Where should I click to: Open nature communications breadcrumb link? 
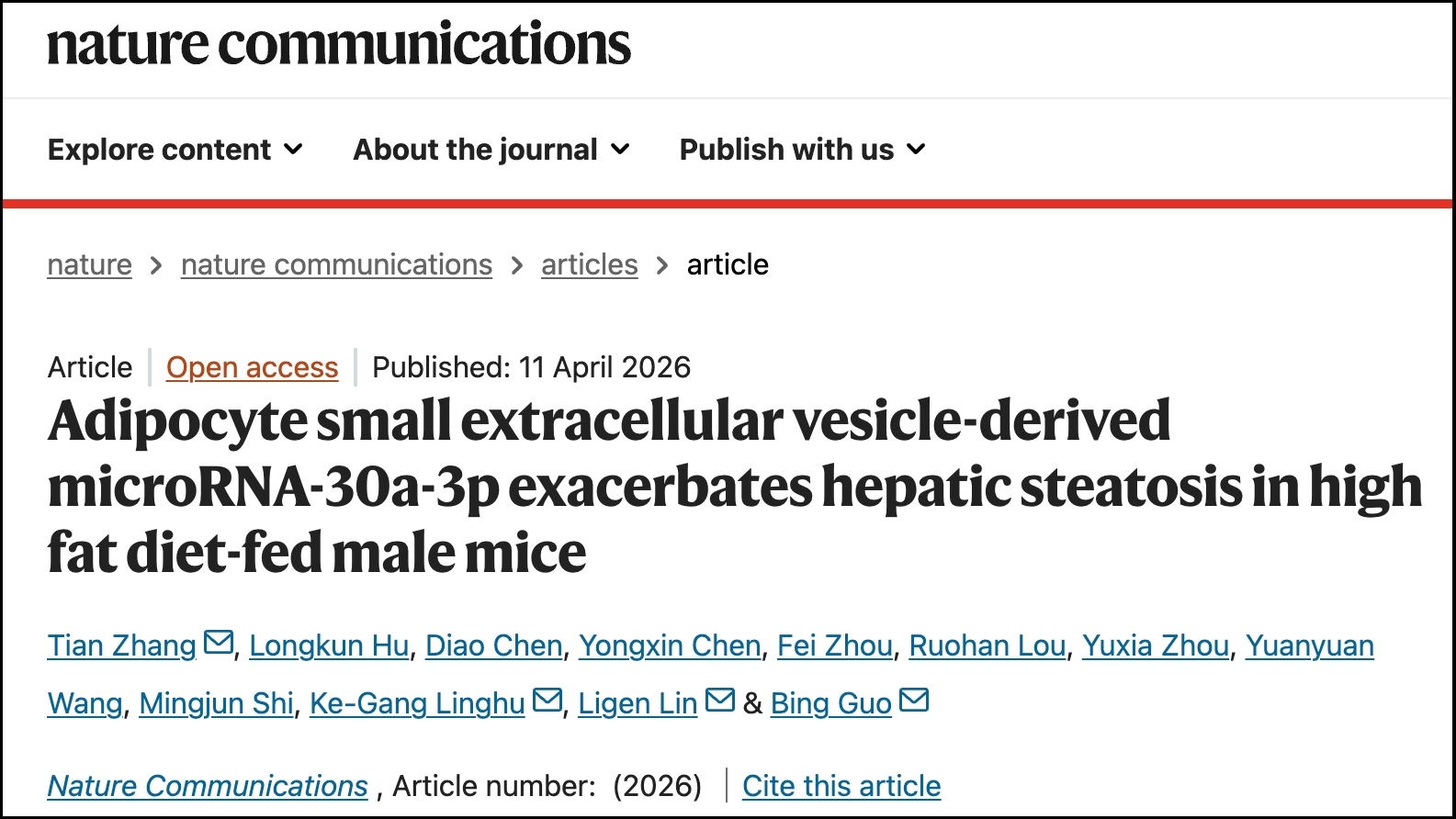click(x=336, y=264)
